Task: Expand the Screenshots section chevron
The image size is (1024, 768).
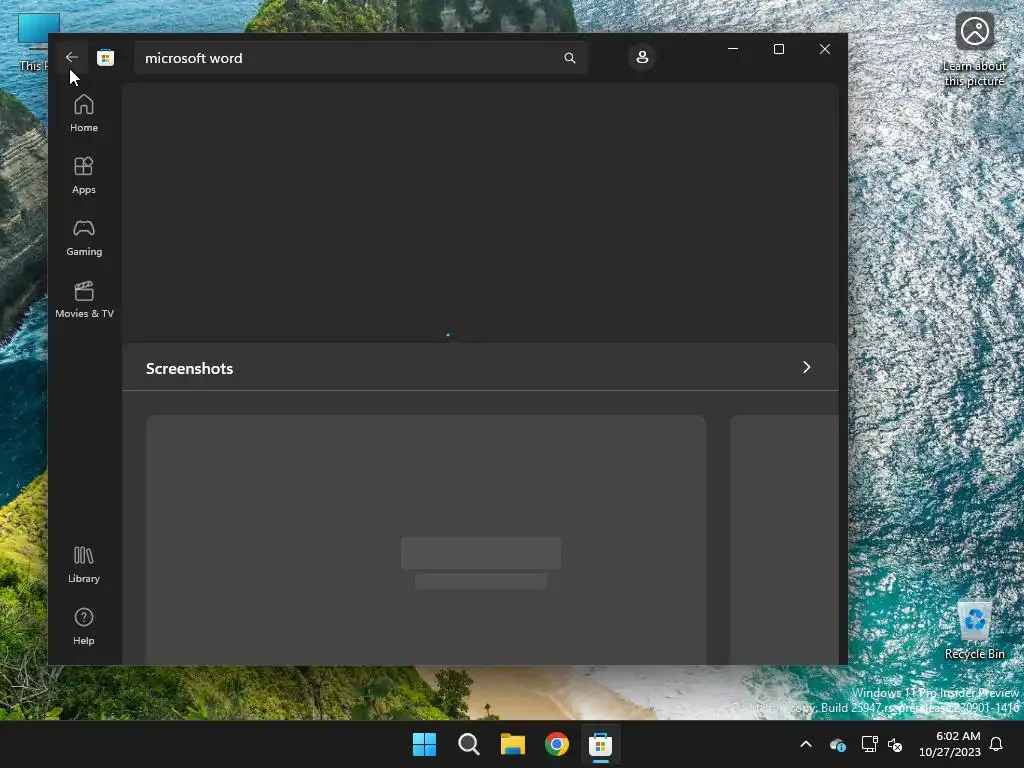Action: point(807,367)
